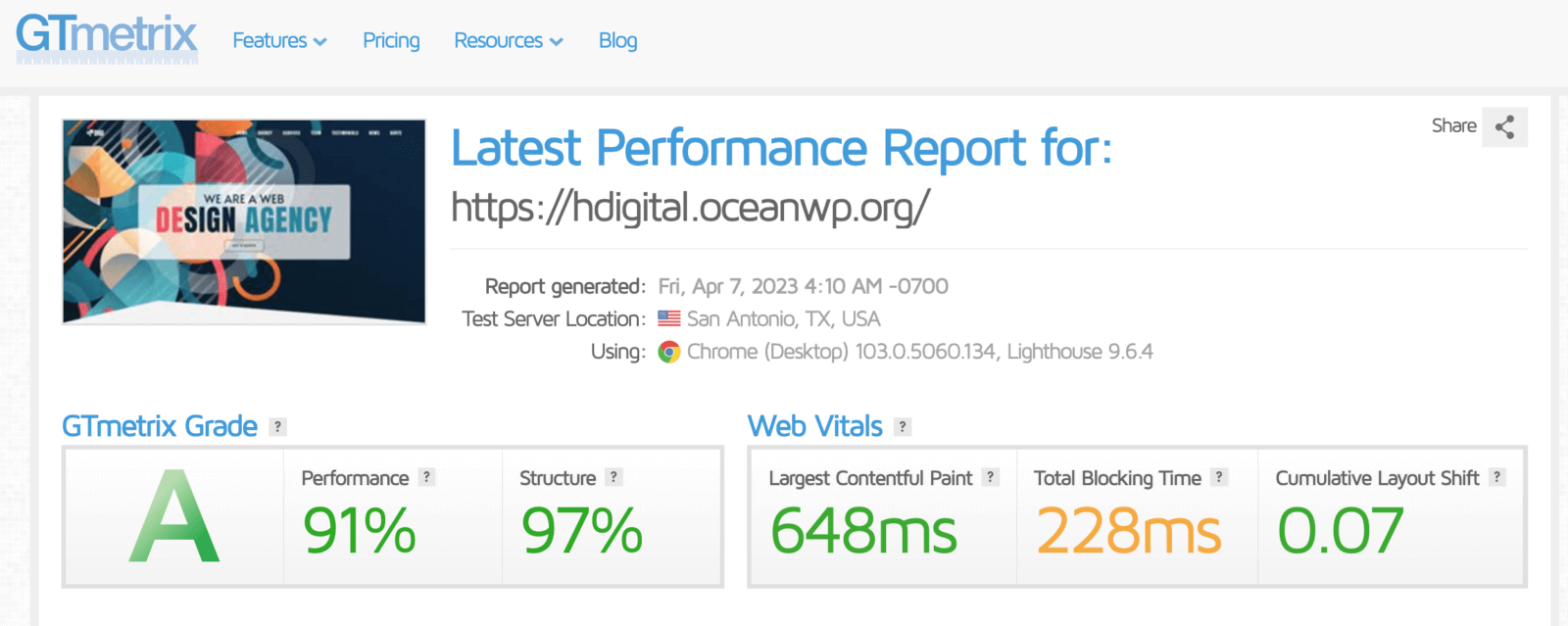This screenshot has width=1568, height=626.
Task: Expand the Resources dropdown menu
Action: pyautogui.click(x=508, y=41)
